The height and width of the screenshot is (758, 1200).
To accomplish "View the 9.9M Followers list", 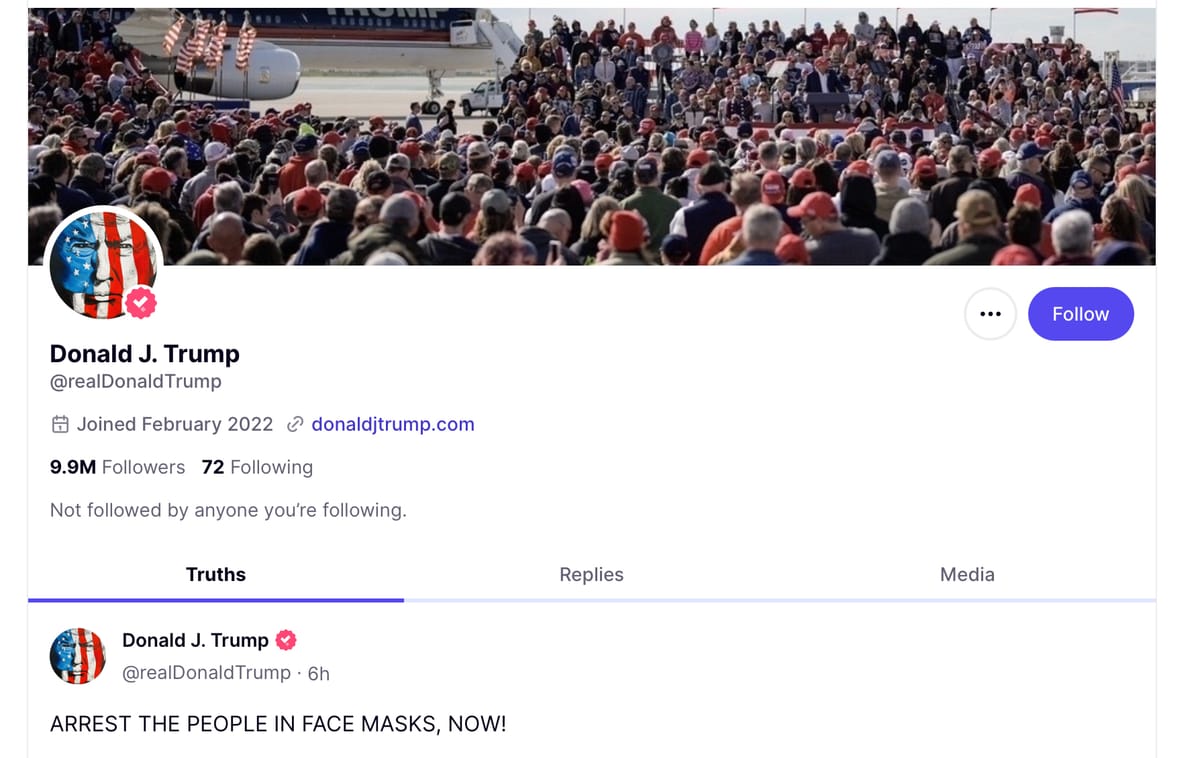I will coord(118,467).
